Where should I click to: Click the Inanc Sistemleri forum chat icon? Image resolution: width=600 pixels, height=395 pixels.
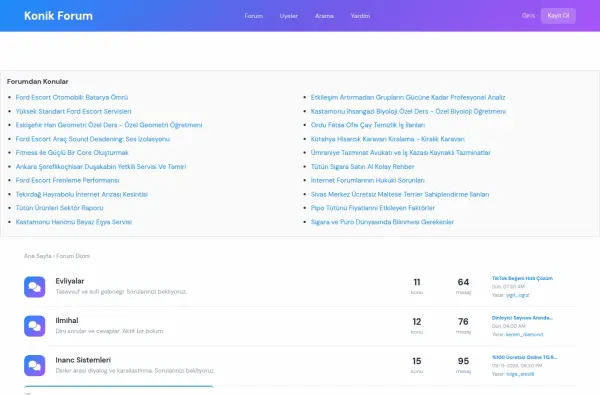(x=34, y=366)
